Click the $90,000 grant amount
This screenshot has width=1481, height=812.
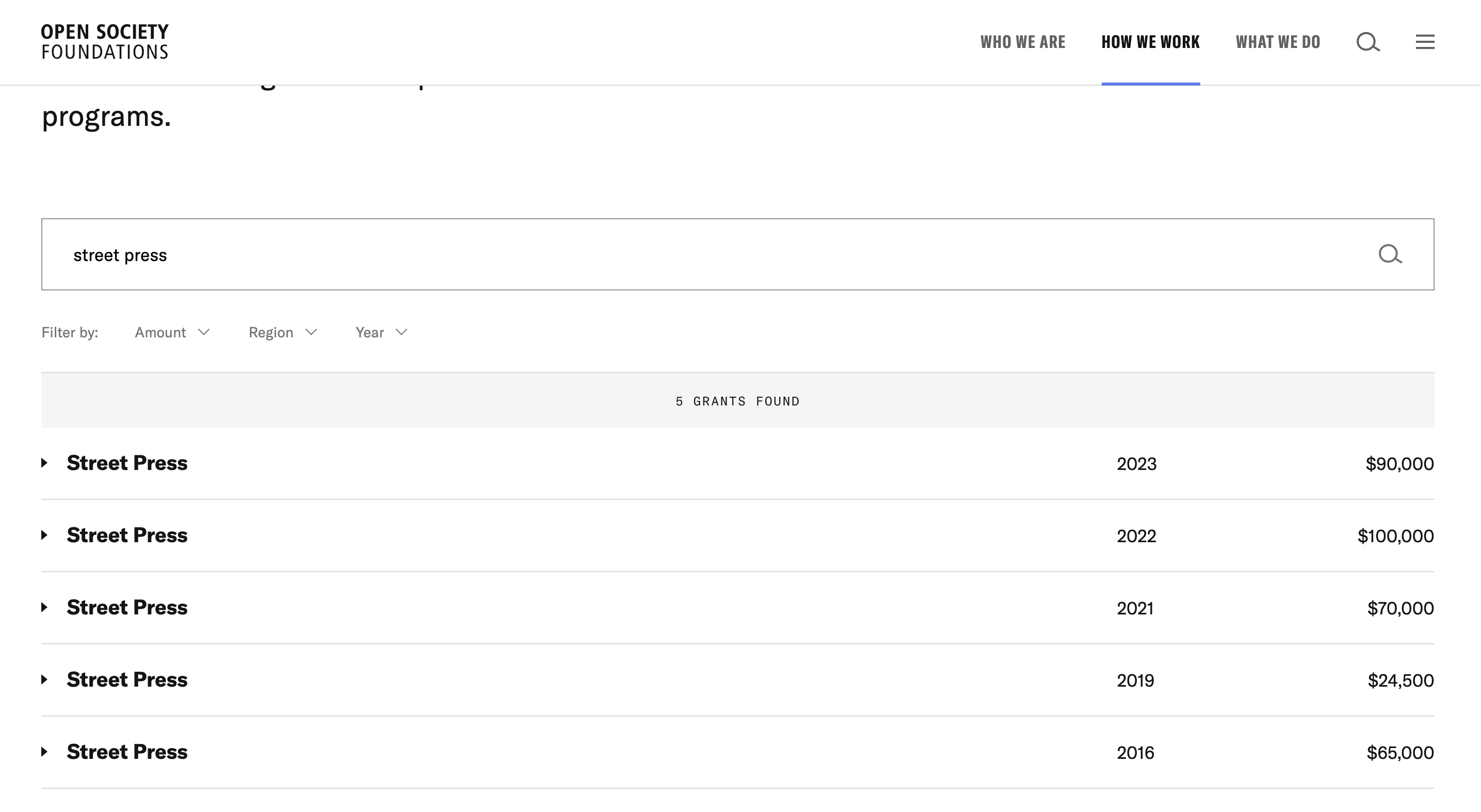1399,464
